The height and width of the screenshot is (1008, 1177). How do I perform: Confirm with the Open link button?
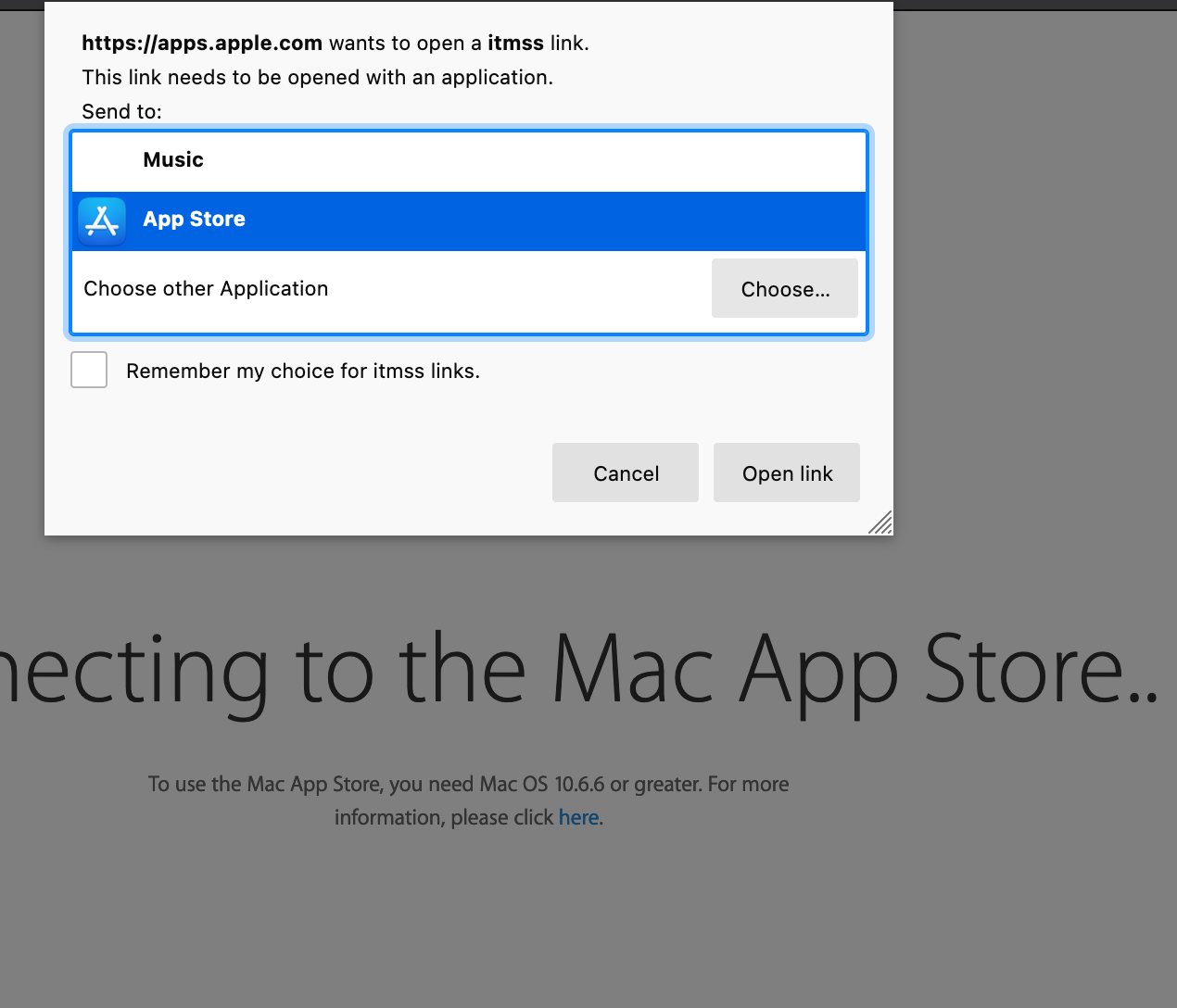click(787, 472)
